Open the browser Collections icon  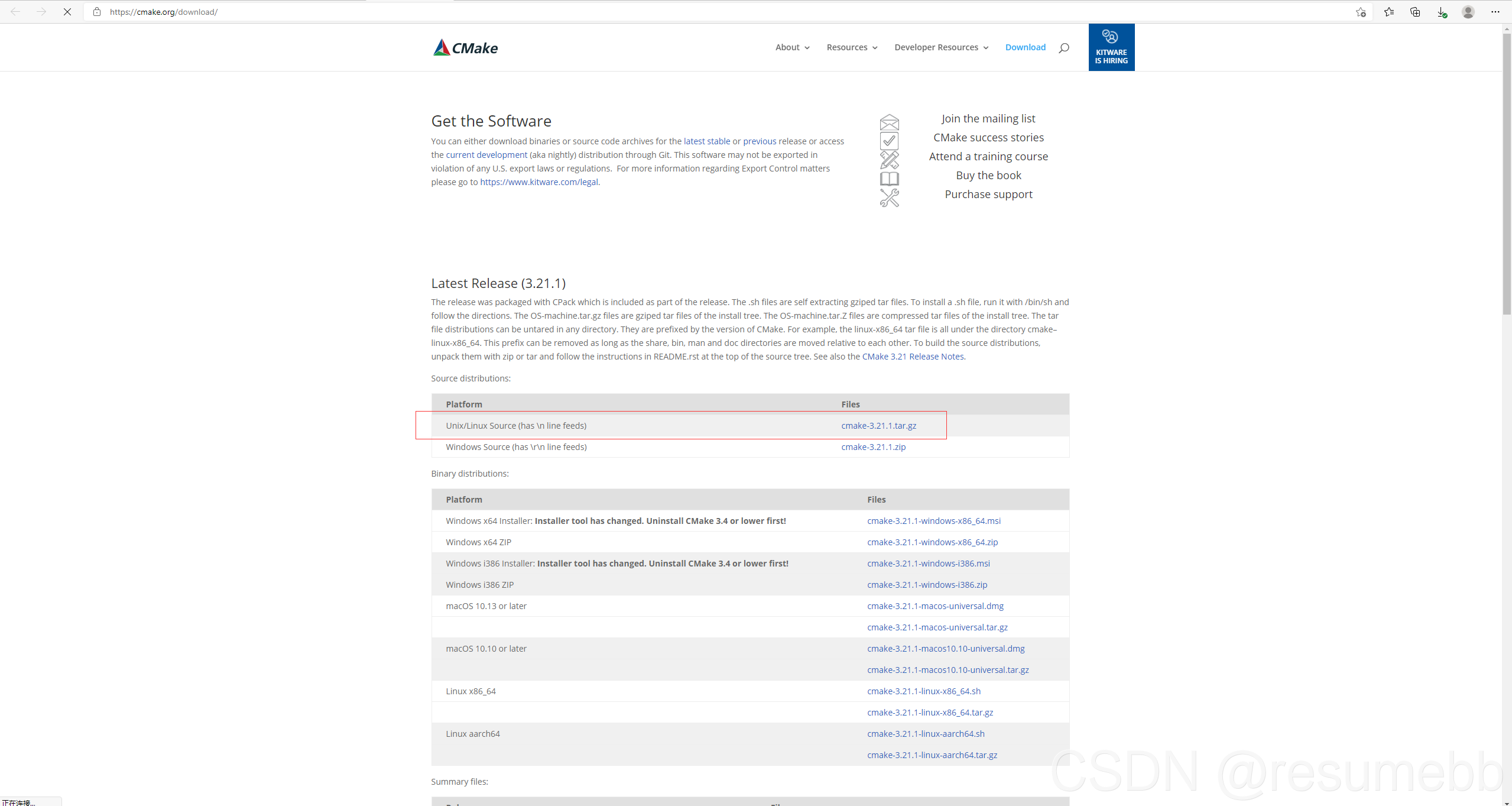point(1415,12)
